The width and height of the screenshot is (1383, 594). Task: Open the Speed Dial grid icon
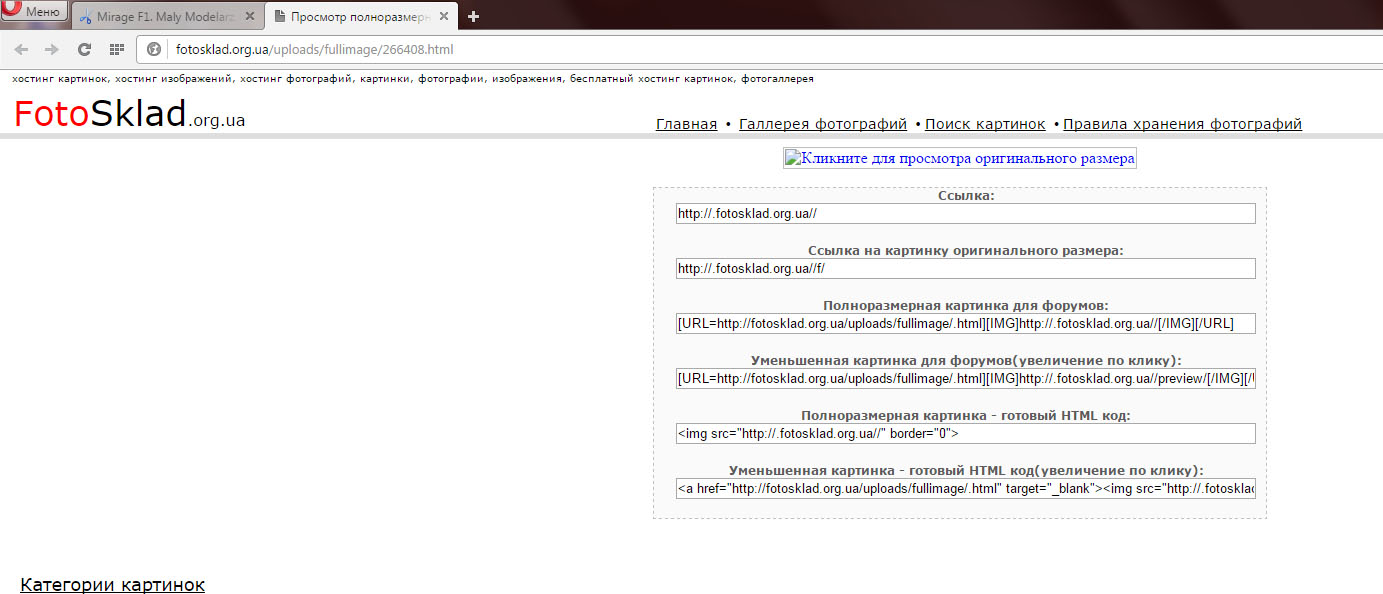click(117, 49)
